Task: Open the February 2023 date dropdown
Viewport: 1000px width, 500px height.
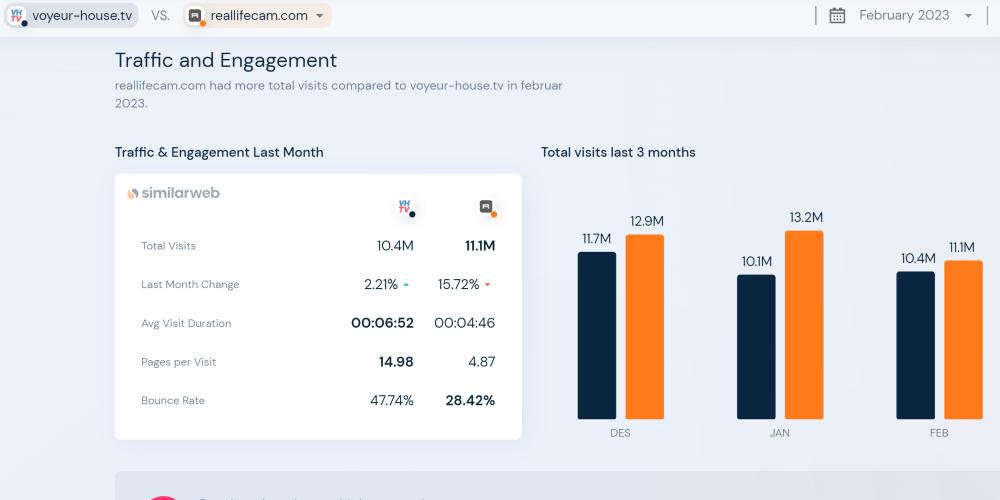Action: pos(967,16)
